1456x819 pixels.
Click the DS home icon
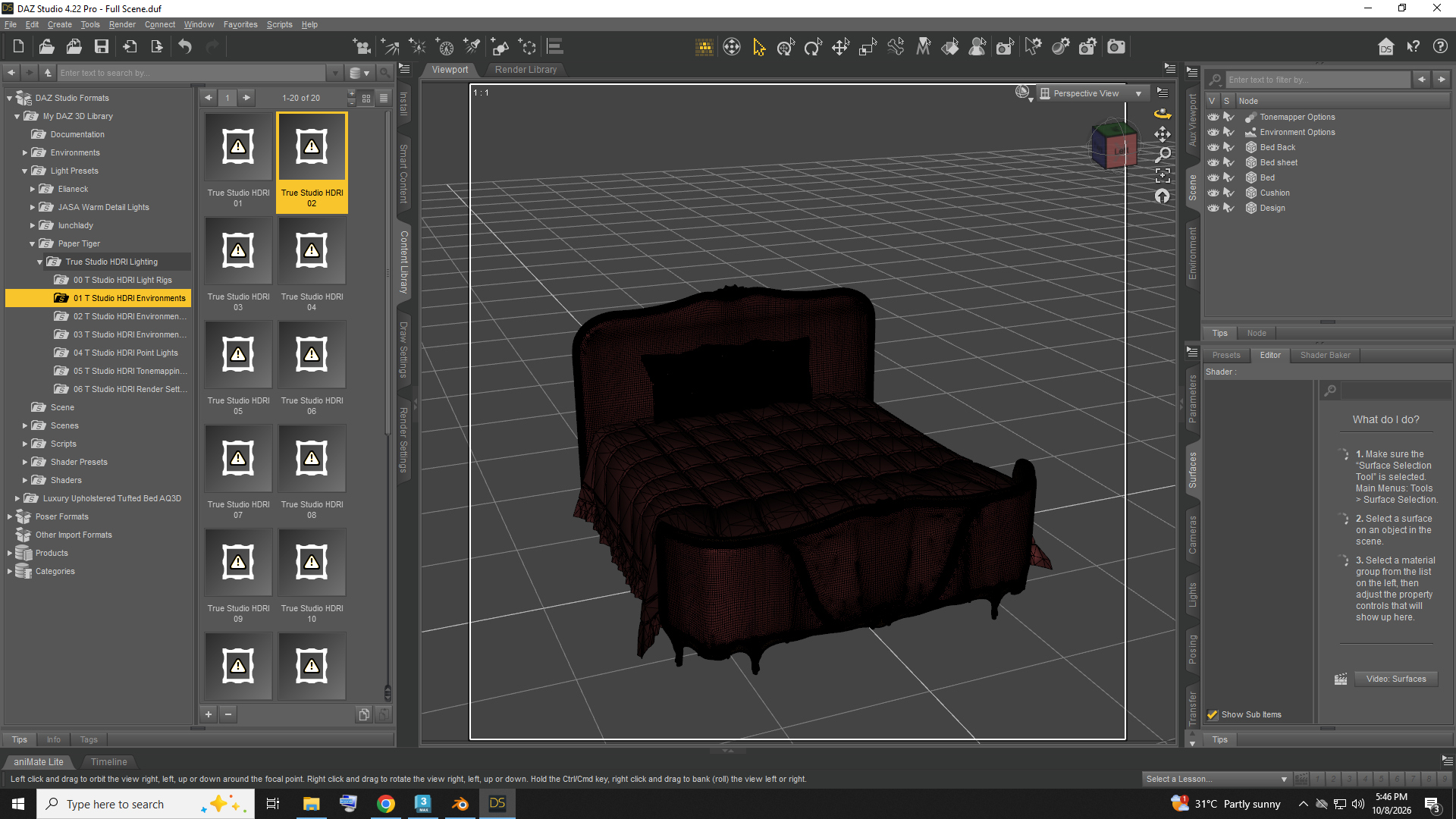point(1385,47)
